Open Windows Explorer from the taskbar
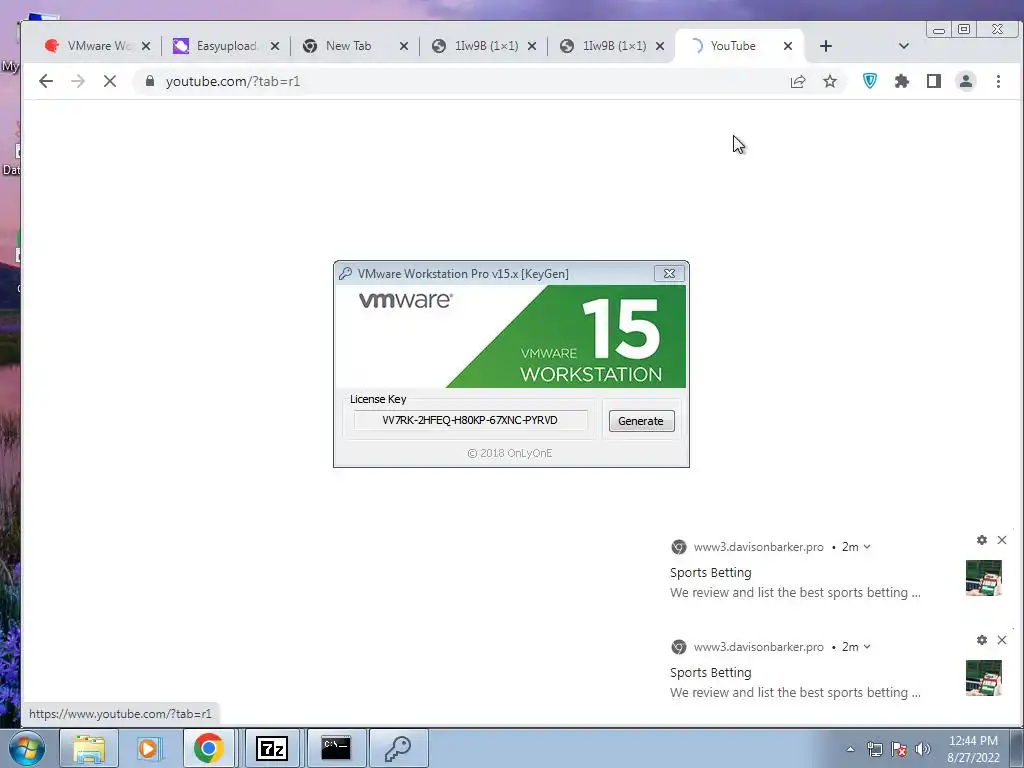1024x768 pixels. (x=89, y=748)
